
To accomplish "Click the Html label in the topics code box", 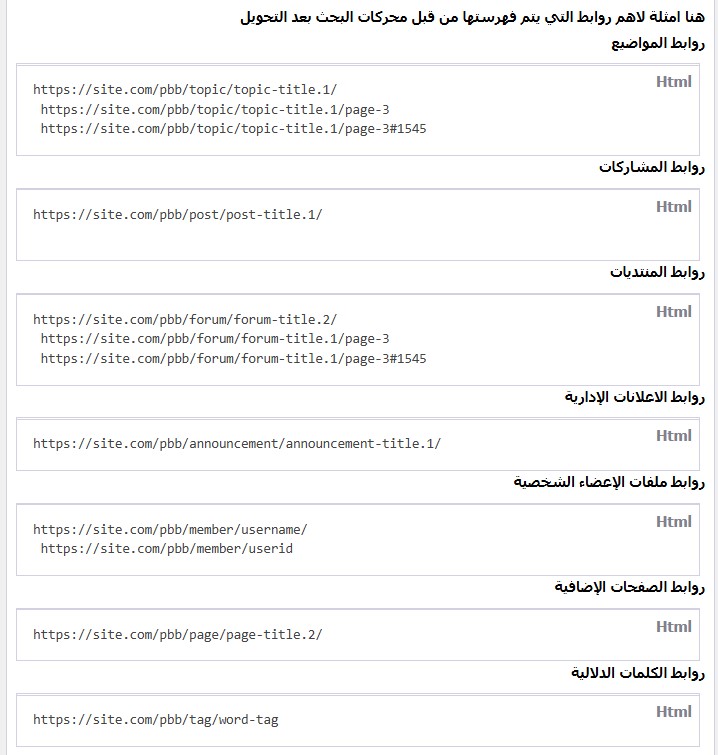I will click(x=673, y=81).
